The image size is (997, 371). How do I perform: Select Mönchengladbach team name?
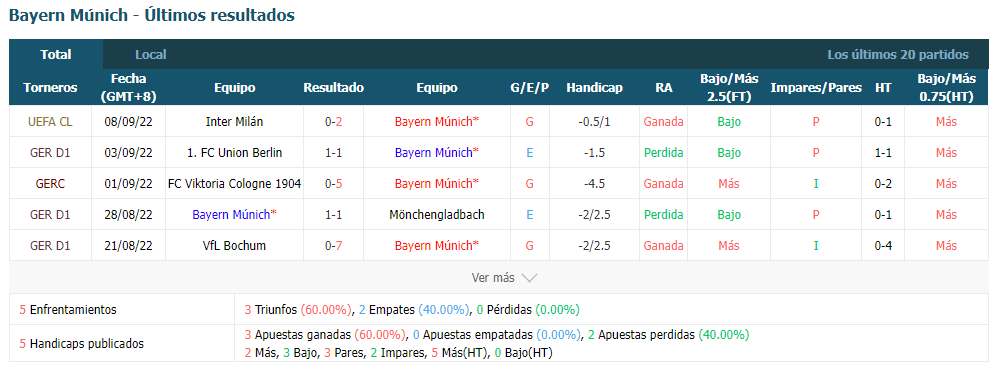(x=437, y=215)
